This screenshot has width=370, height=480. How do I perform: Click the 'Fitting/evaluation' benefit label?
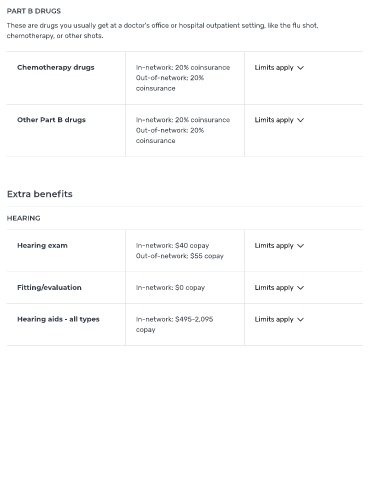49,288
